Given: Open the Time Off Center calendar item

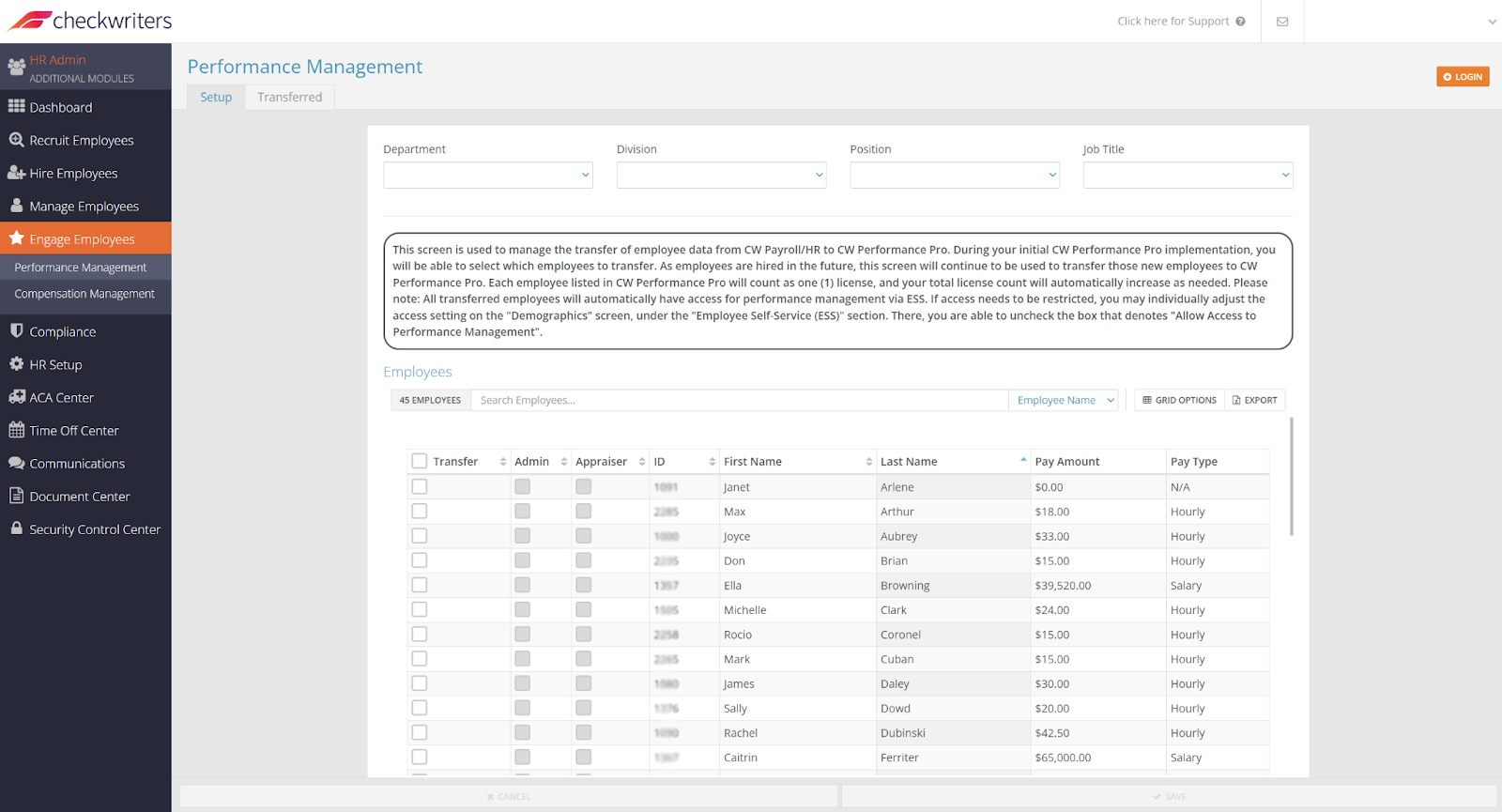Looking at the screenshot, I should 73,430.
